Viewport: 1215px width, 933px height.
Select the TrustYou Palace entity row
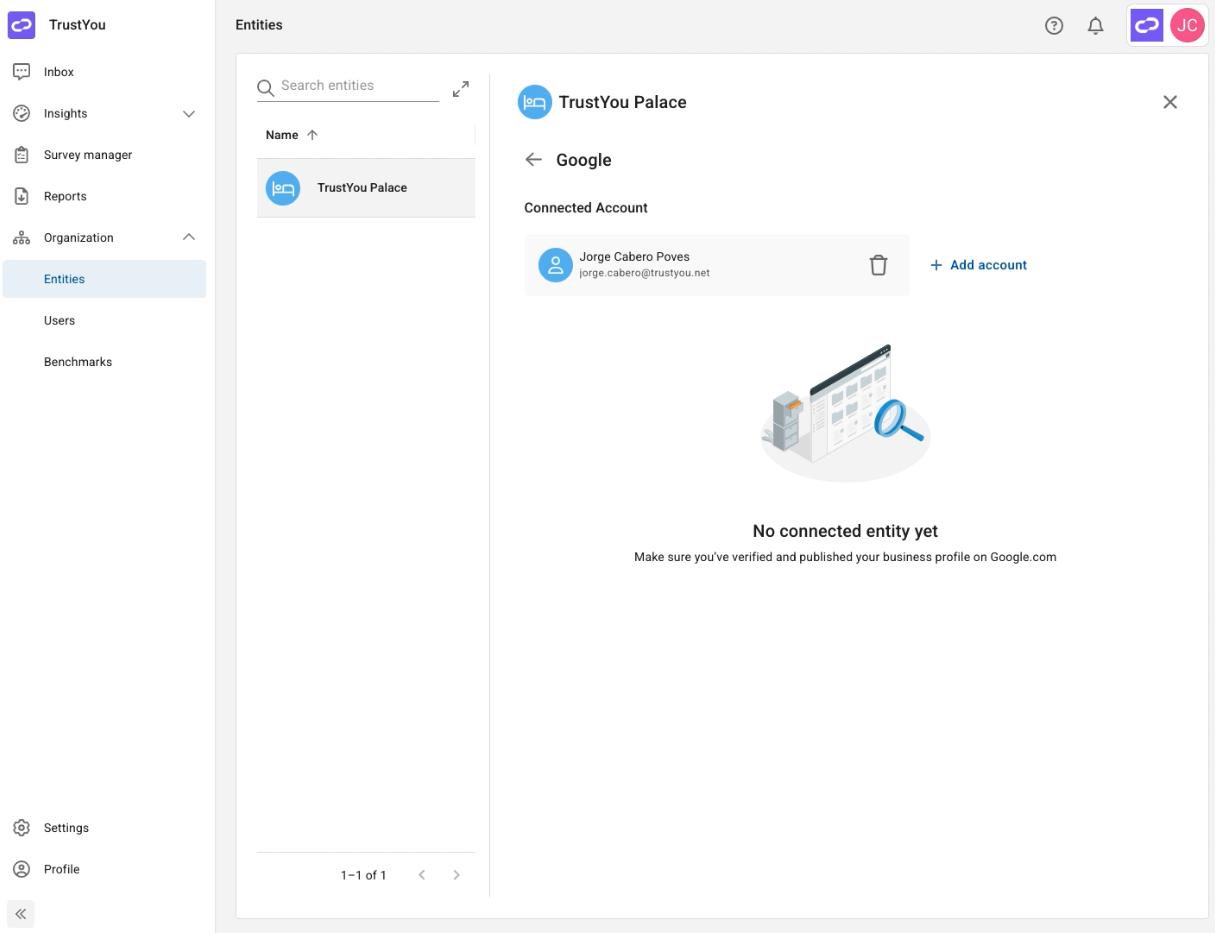tap(366, 188)
